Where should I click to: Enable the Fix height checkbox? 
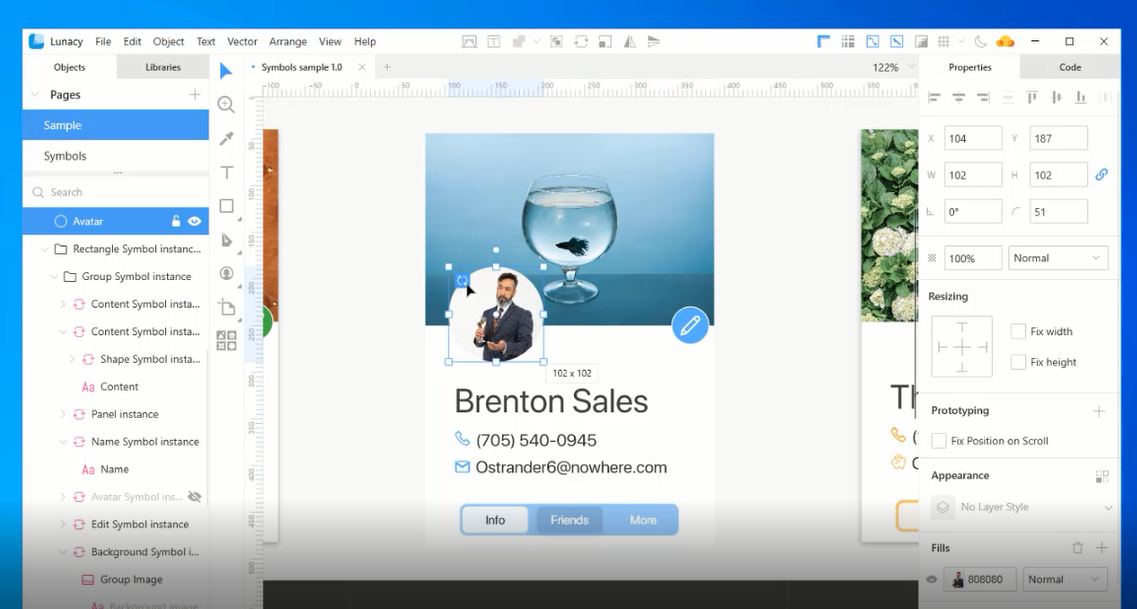[1018, 362]
